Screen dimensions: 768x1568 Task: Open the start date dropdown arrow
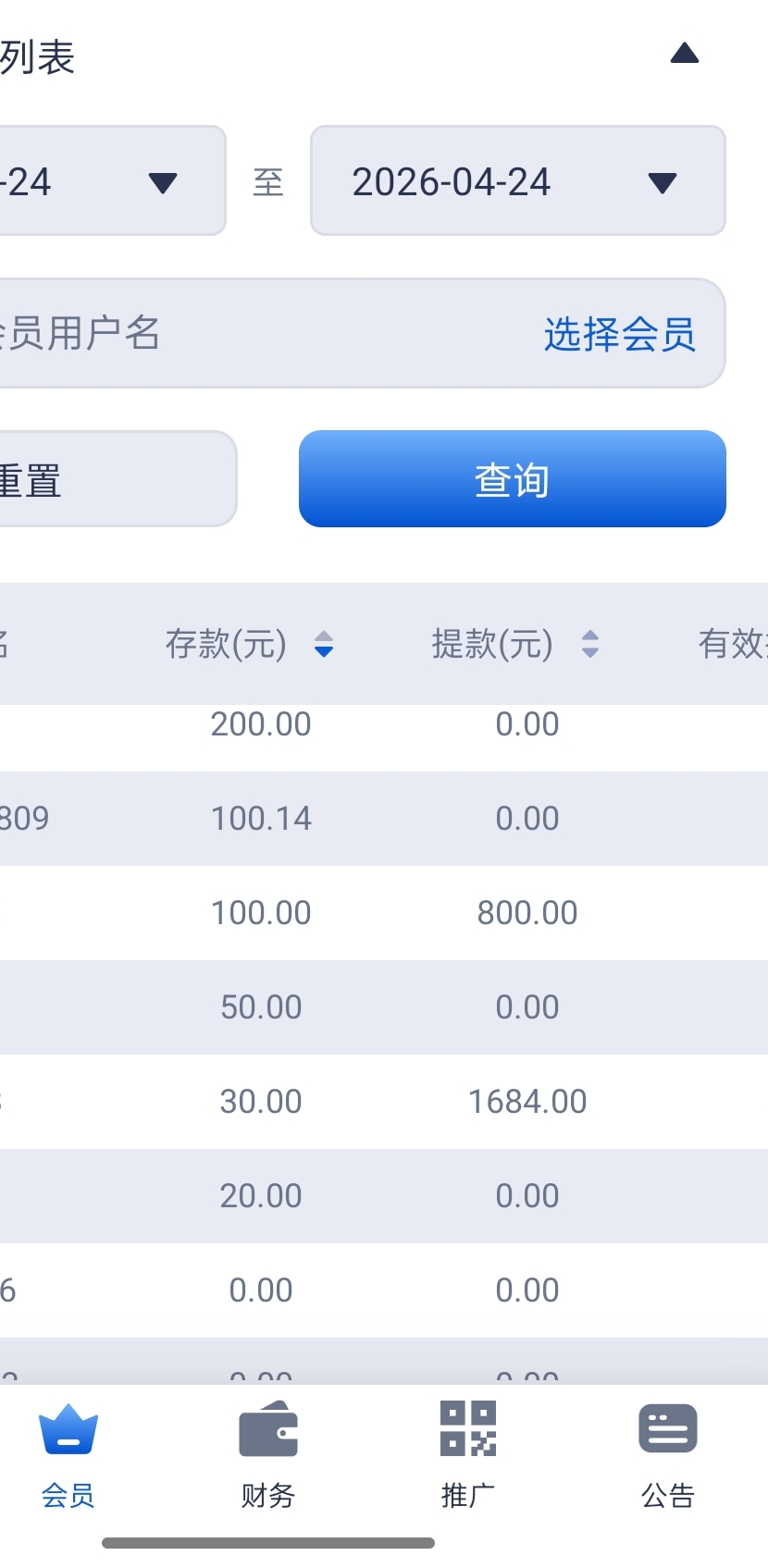point(163,183)
